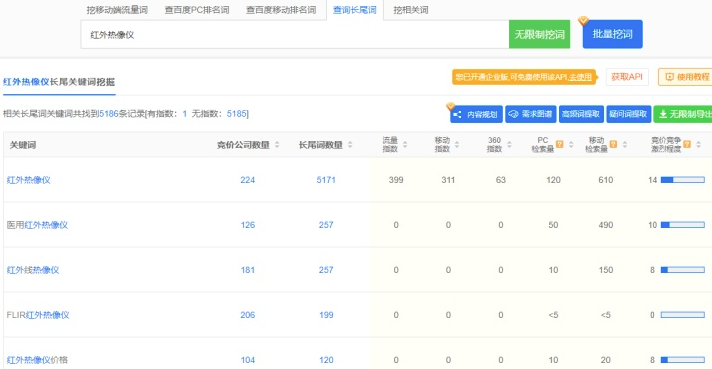This screenshot has width=712, height=369.
Task: Click long-tail count 199
Action: pyautogui.click(x=326, y=315)
